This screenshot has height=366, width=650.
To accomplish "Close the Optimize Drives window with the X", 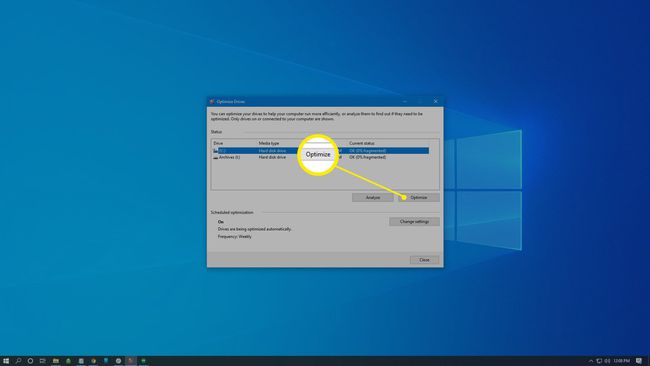I will point(435,102).
